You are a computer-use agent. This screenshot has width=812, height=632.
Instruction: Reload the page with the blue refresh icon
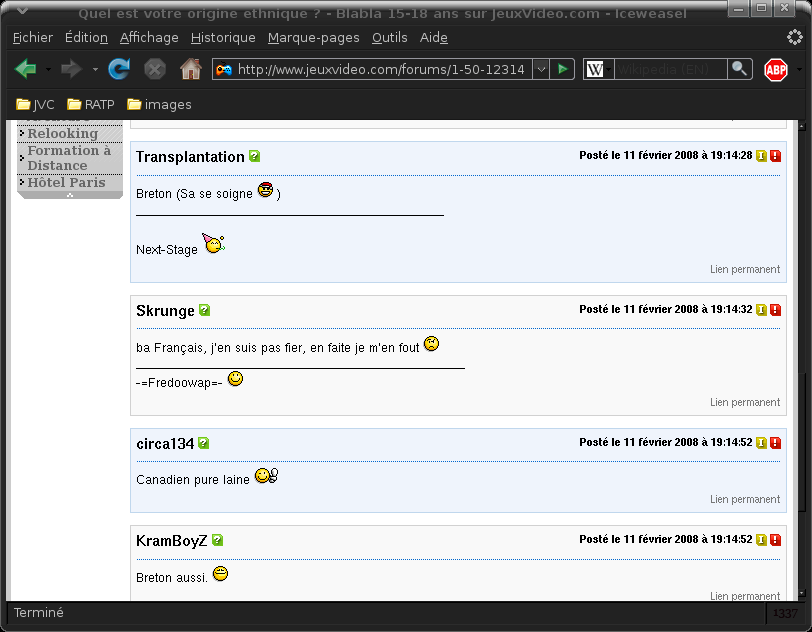click(x=119, y=69)
